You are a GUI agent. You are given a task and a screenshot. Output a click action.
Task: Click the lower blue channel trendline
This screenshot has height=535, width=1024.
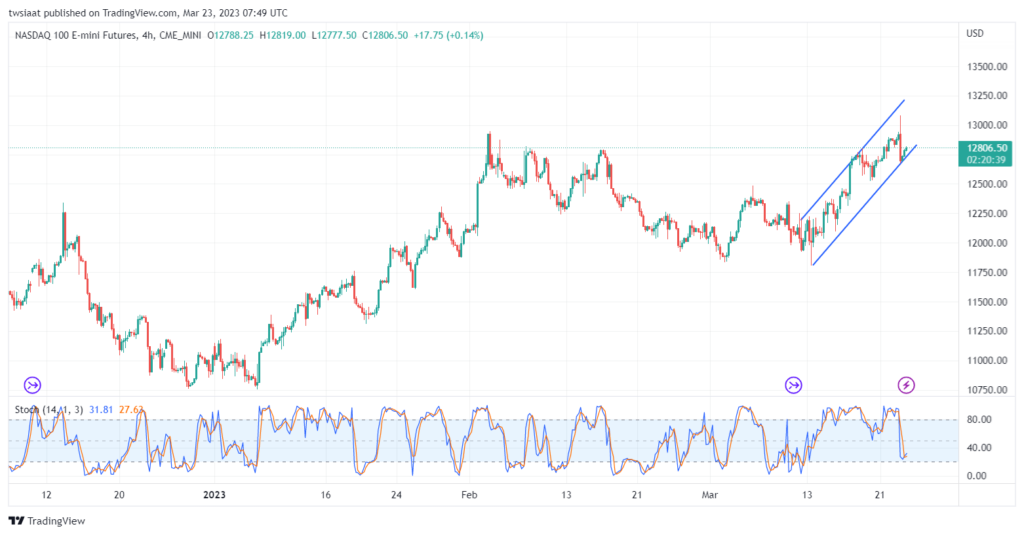click(x=865, y=205)
